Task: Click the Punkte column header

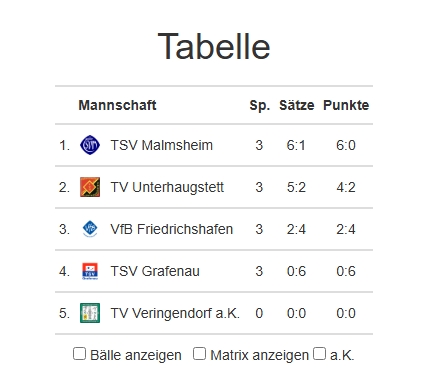Action: point(346,105)
